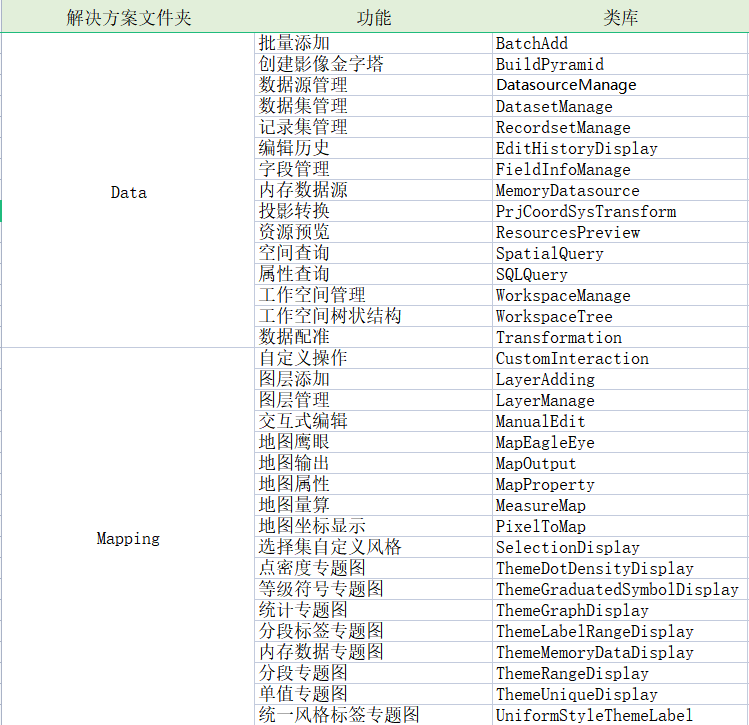Click the merged Mapping folder cell

click(128, 537)
